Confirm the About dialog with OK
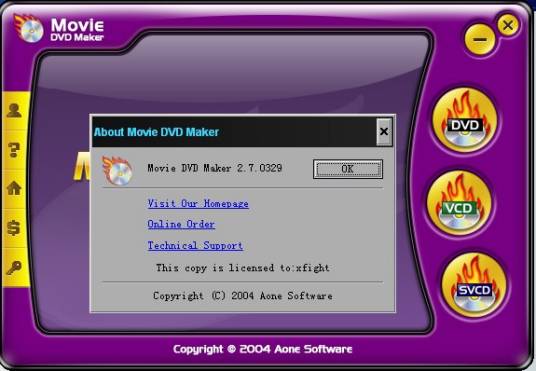This screenshot has height=371, width=536. coord(348,169)
